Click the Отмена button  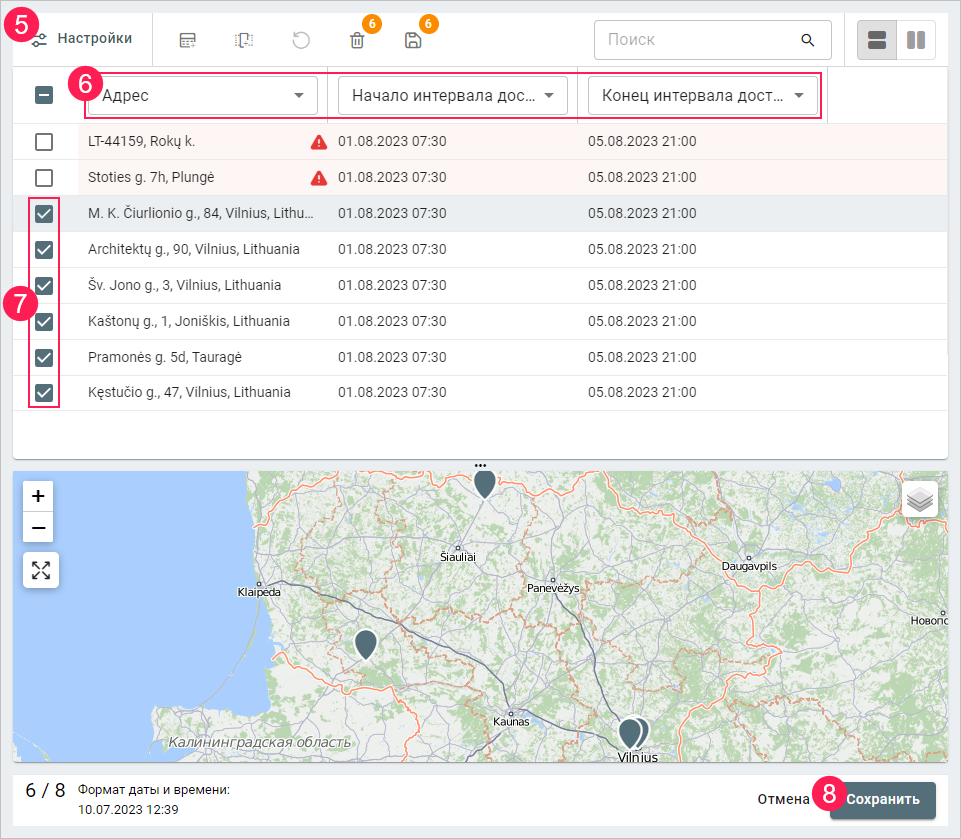[x=783, y=800]
